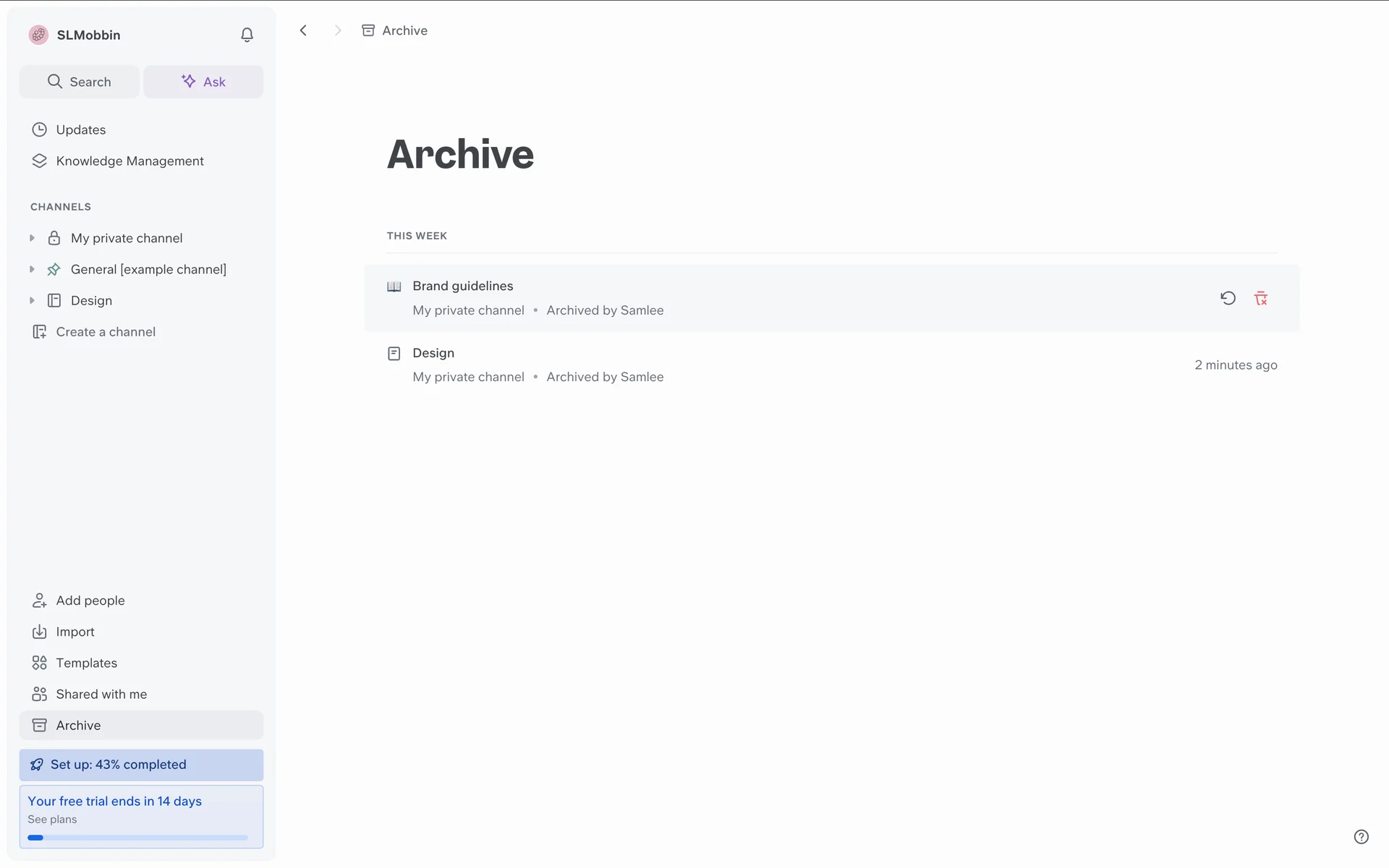Open Updates in sidebar
The image size is (1389, 868).
pos(80,129)
